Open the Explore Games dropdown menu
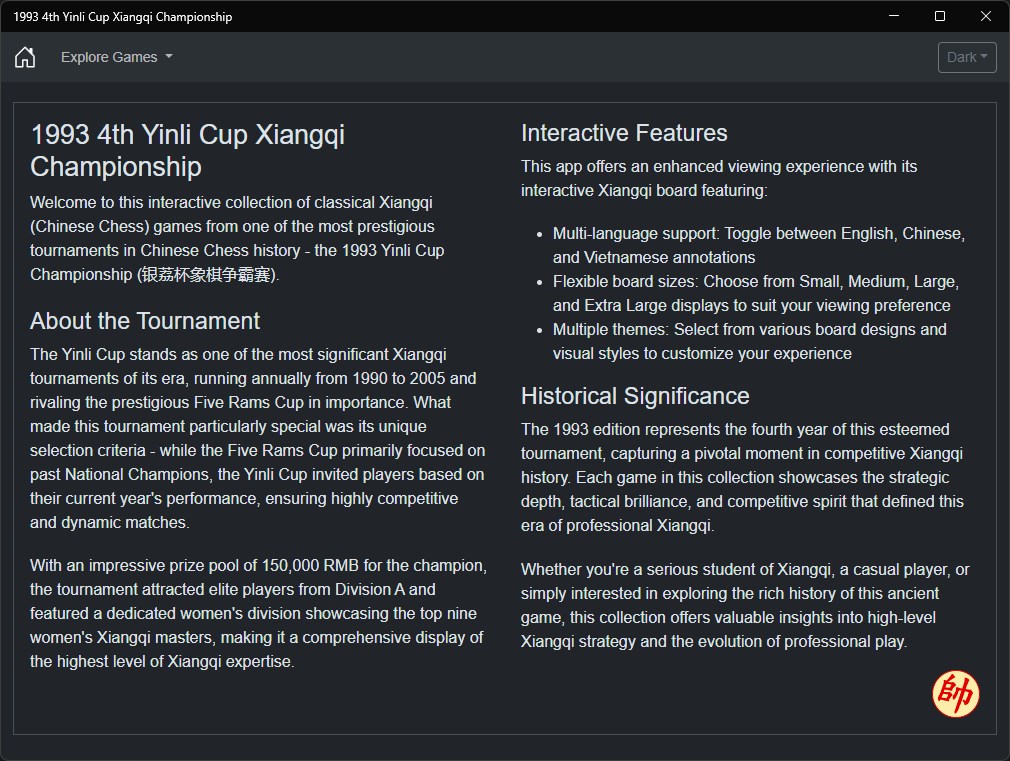 pos(116,57)
